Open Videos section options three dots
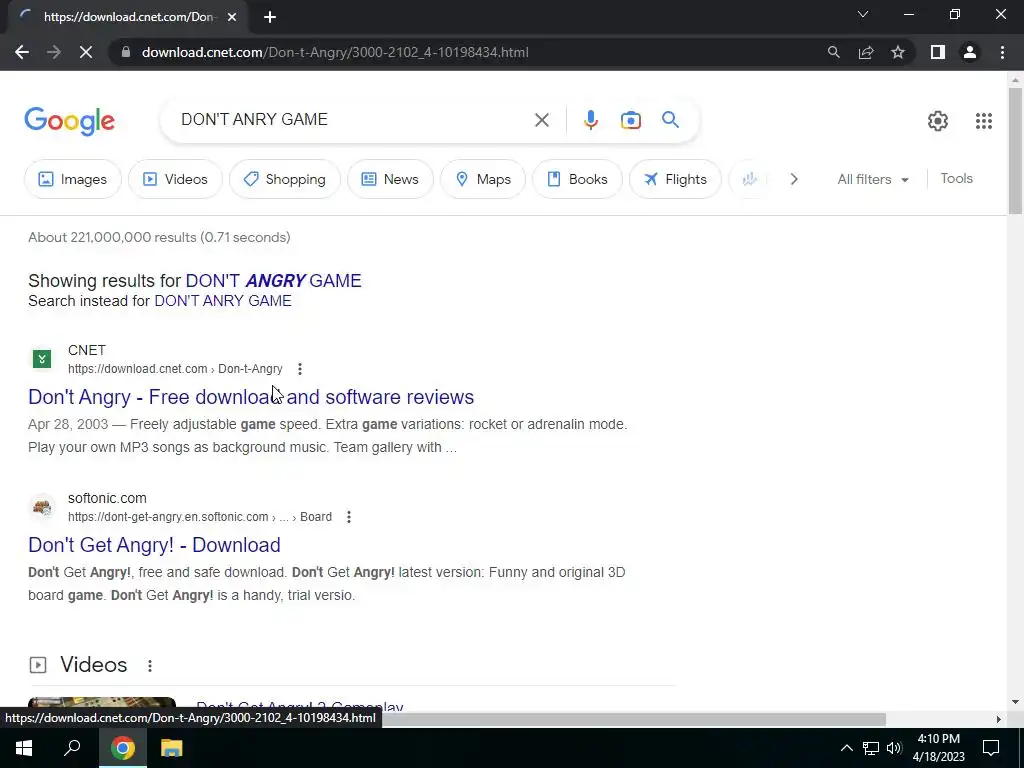Viewport: 1024px width, 768px height. point(150,665)
